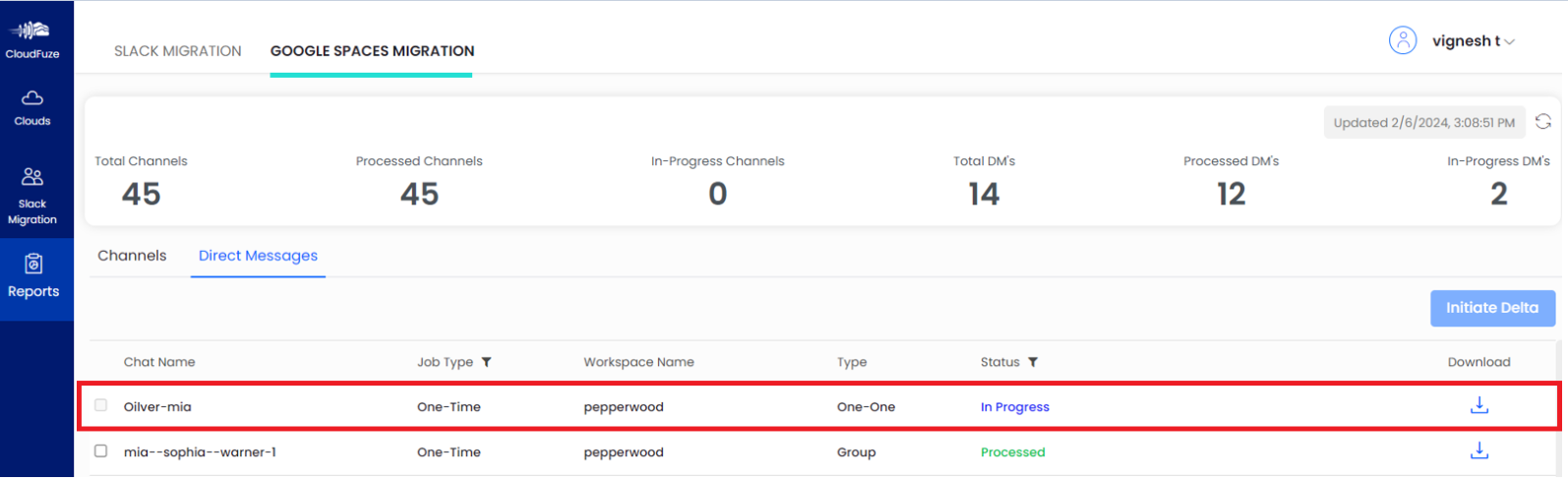Click the CloudFuze logo icon
Image resolution: width=1568 pixels, height=480 pixels.
[32, 31]
